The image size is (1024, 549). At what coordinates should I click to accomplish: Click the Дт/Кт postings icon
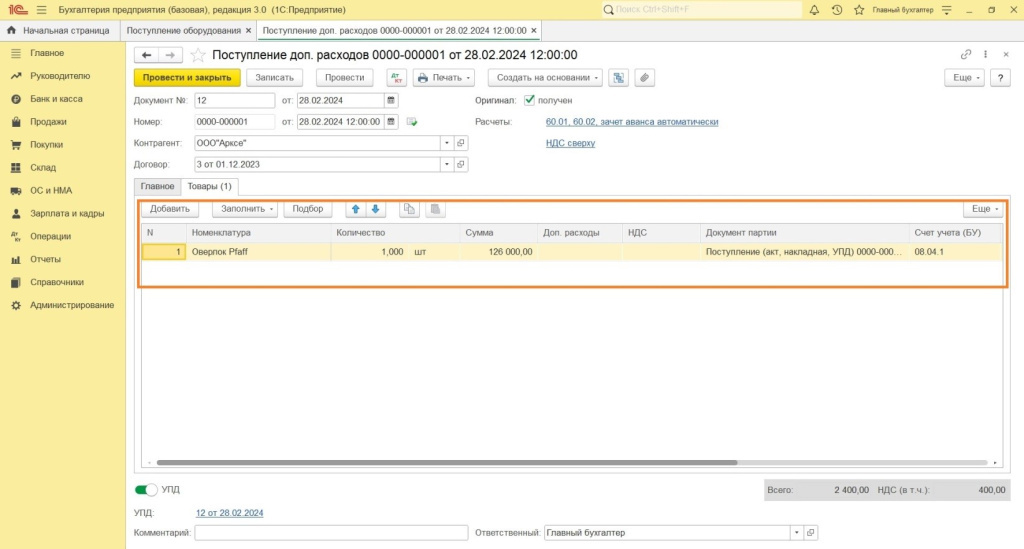pos(396,78)
